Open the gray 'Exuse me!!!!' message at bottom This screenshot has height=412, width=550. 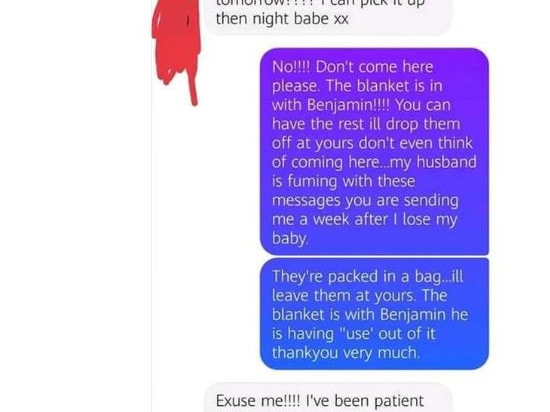[x=328, y=398]
